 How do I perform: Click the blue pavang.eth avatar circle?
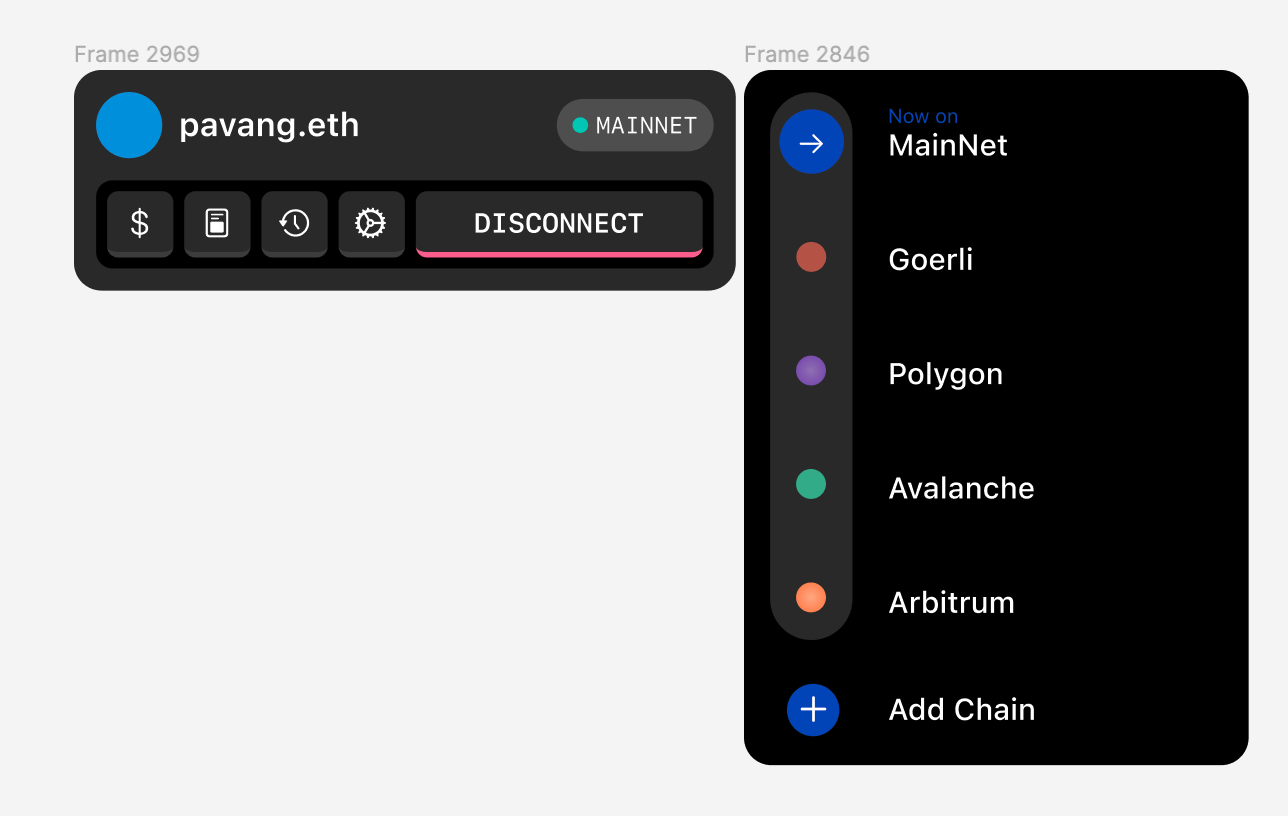(129, 125)
